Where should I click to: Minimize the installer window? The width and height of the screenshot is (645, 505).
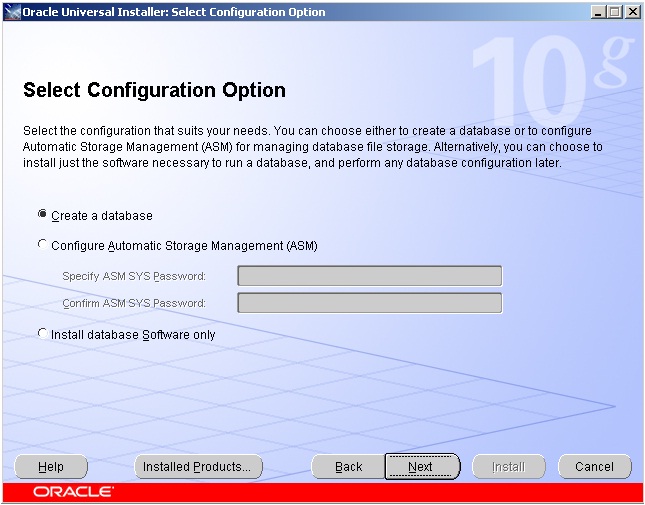pos(598,11)
